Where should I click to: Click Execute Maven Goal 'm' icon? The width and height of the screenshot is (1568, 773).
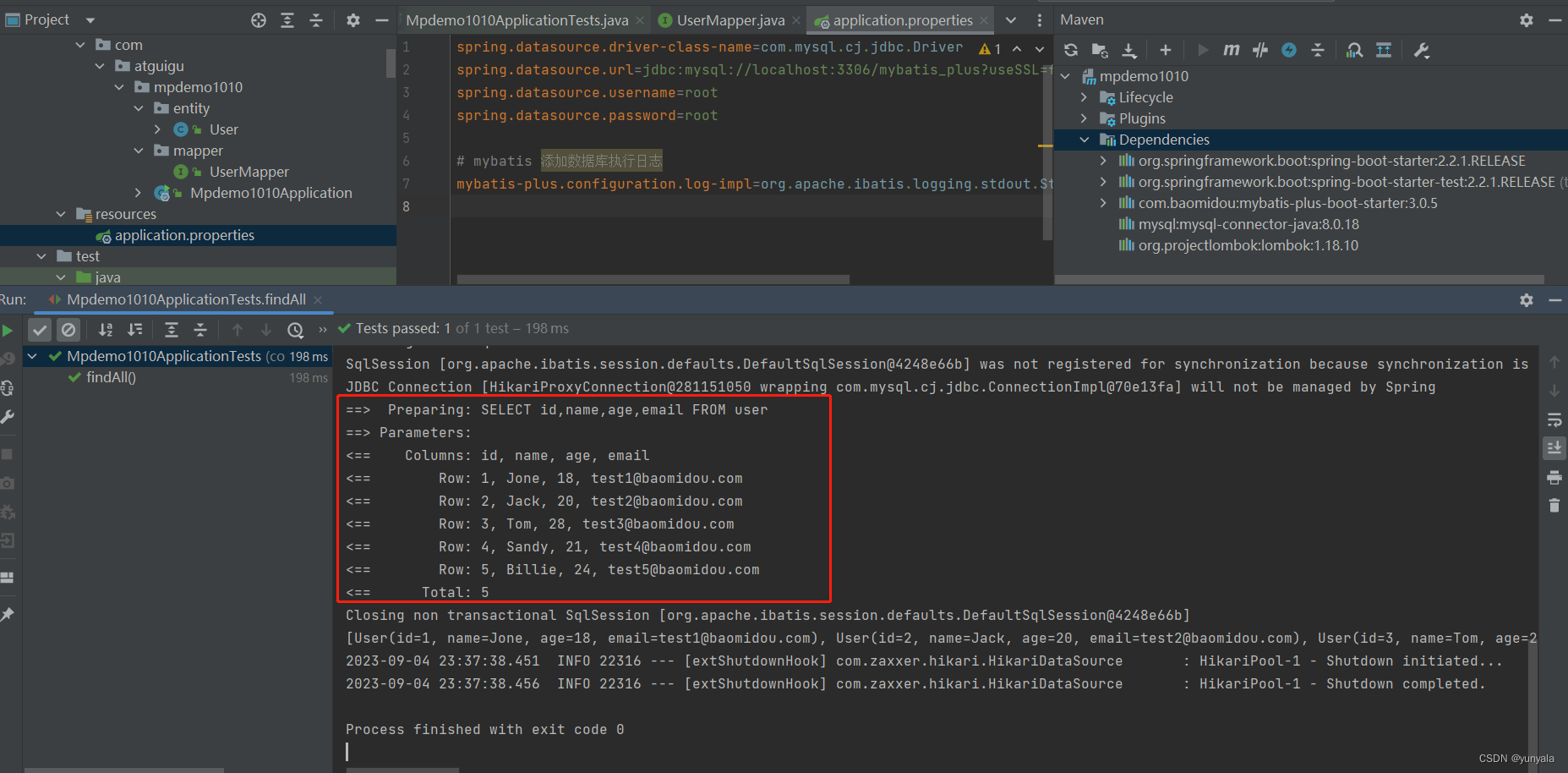pos(1232,51)
